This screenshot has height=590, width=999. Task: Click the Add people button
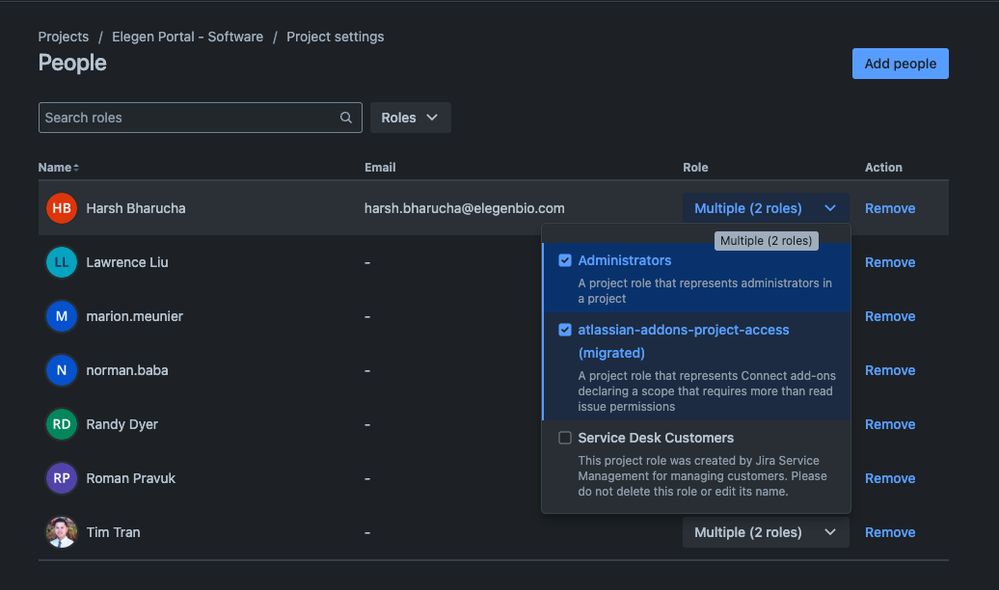pyautogui.click(x=900, y=64)
